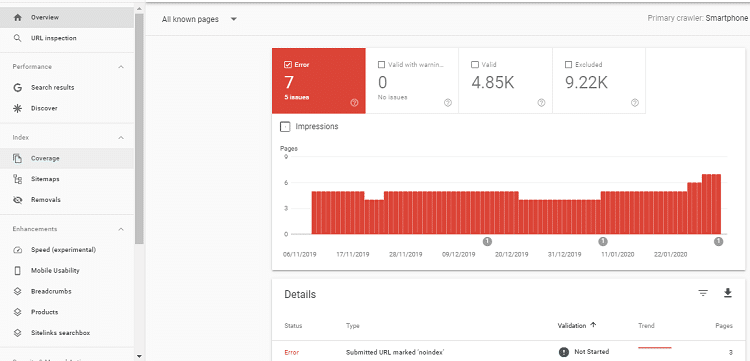
Task: Open the Discover report
Action: click(x=67, y=109)
